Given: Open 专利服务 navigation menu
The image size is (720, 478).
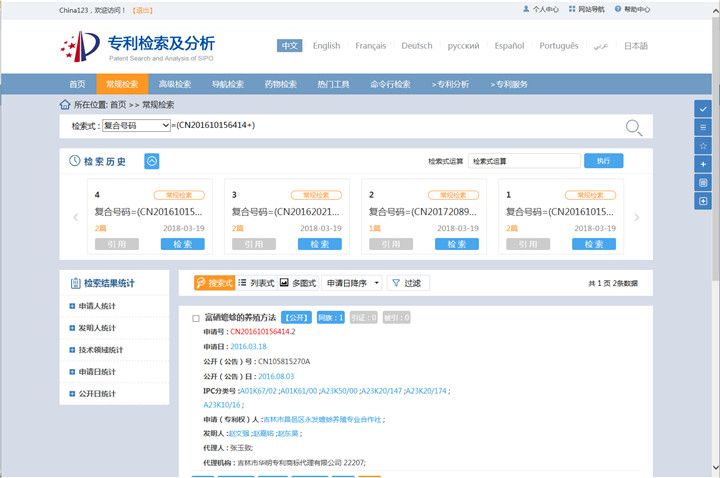Looking at the screenshot, I should coord(509,84).
